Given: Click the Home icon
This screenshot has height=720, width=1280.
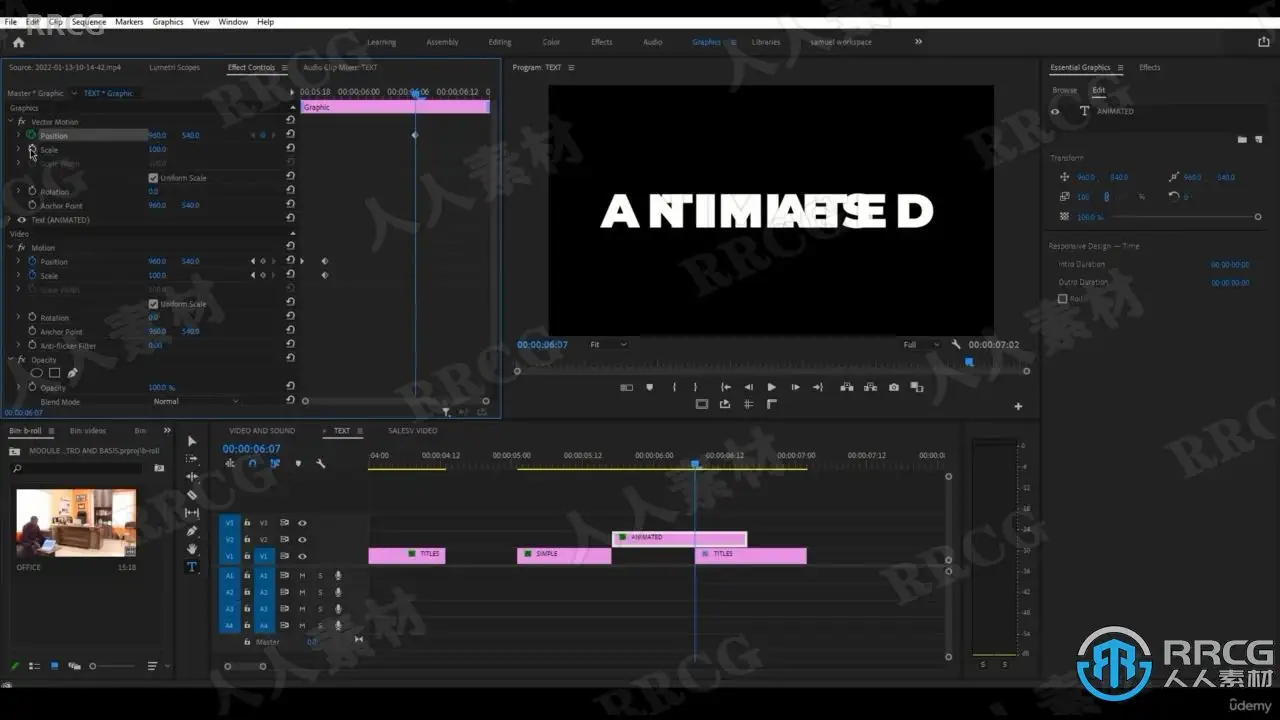Looking at the screenshot, I should point(18,42).
